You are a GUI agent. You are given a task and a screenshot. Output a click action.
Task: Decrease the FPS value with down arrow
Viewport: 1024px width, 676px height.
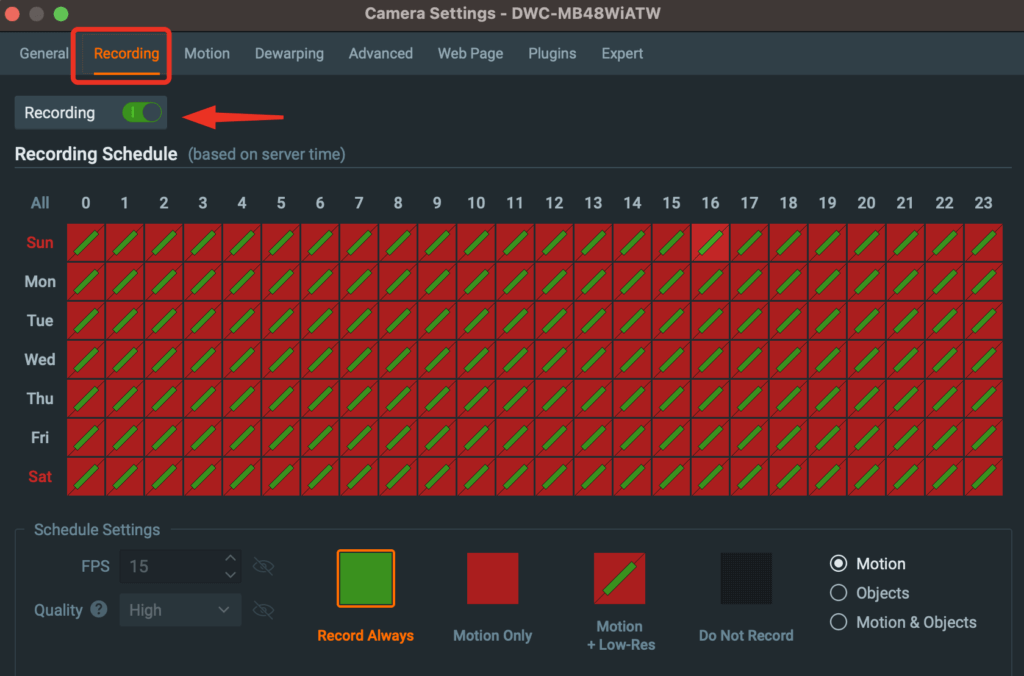click(x=230, y=575)
